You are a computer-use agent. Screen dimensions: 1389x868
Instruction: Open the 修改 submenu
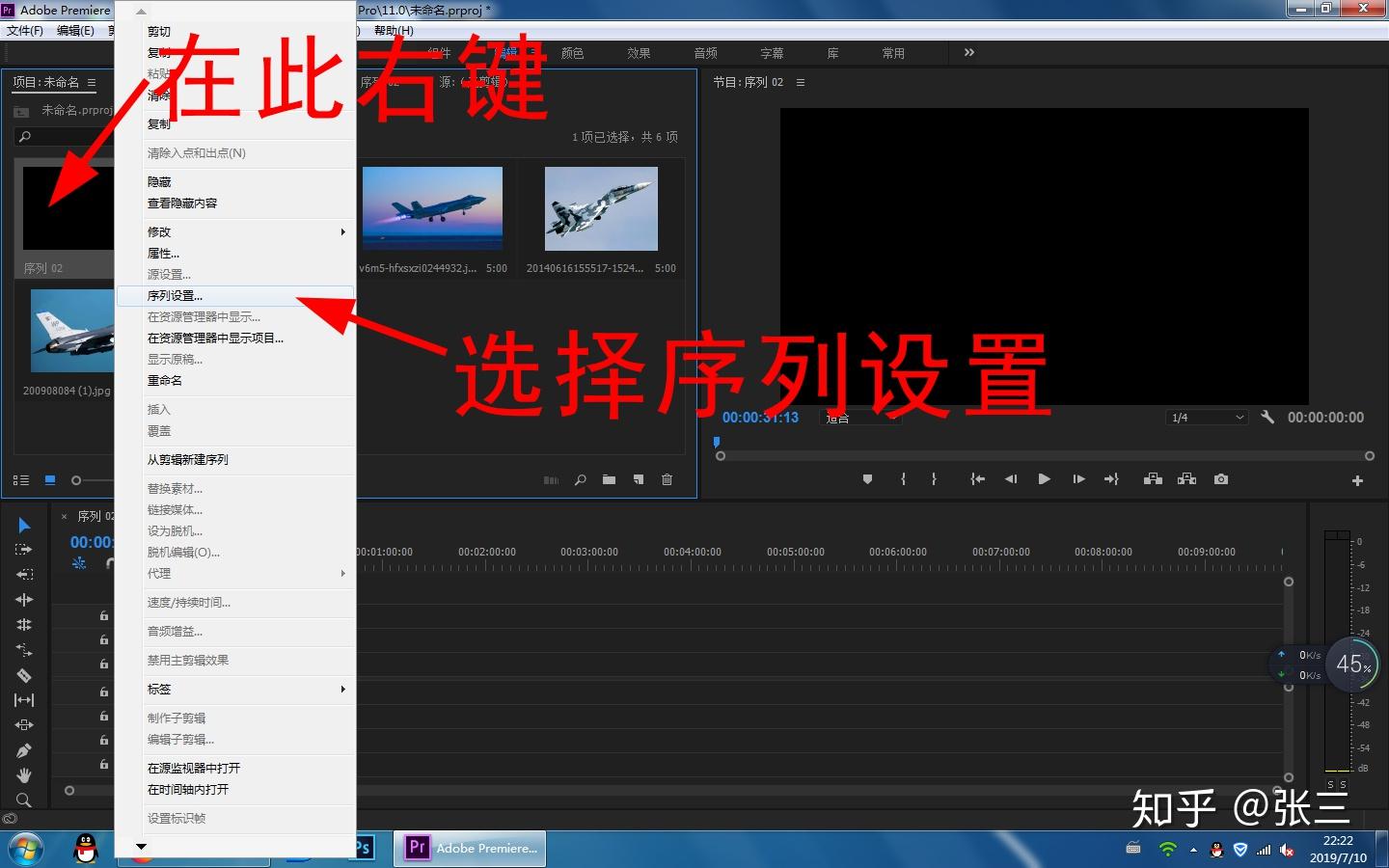tap(235, 231)
